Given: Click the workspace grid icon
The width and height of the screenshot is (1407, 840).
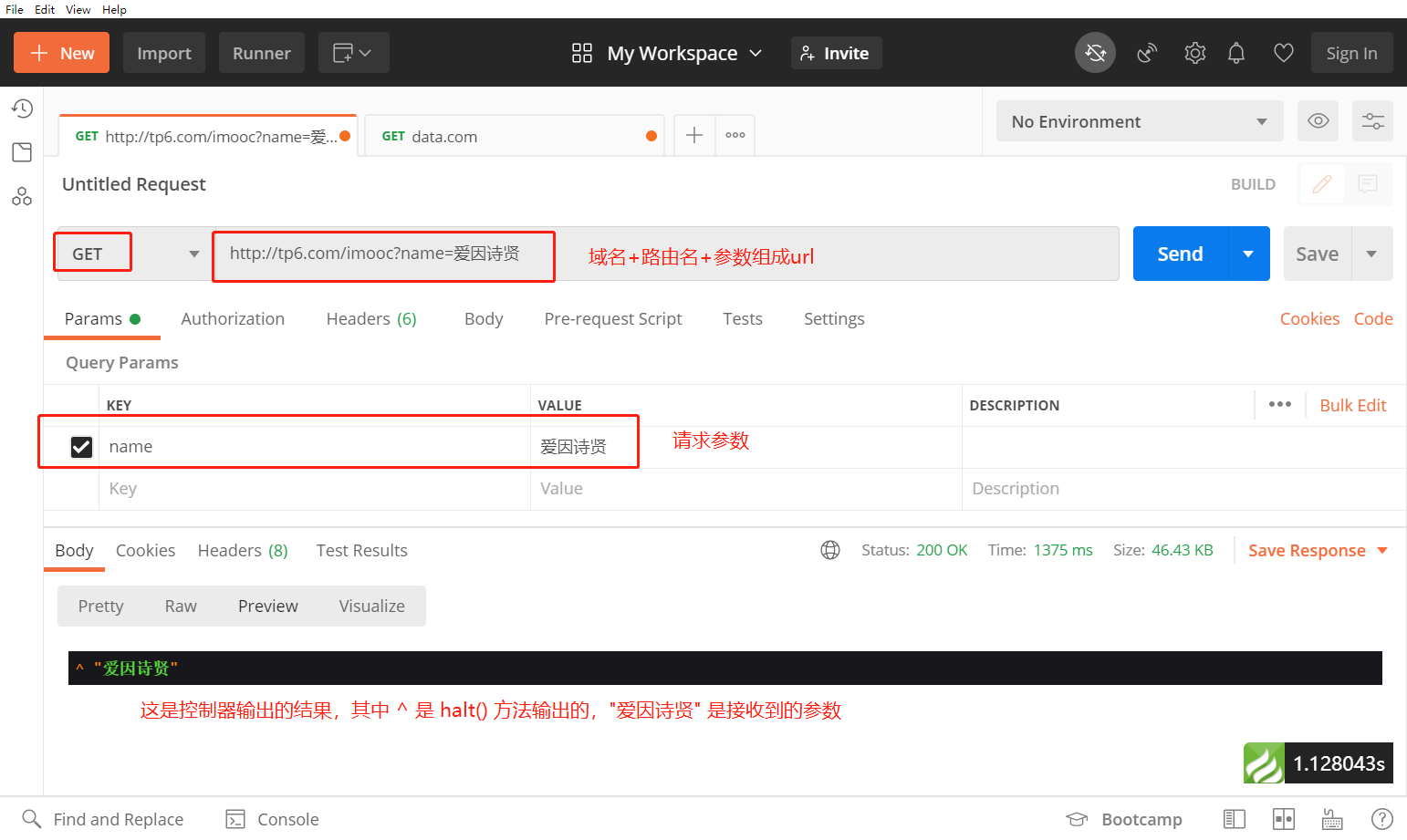Looking at the screenshot, I should [582, 53].
